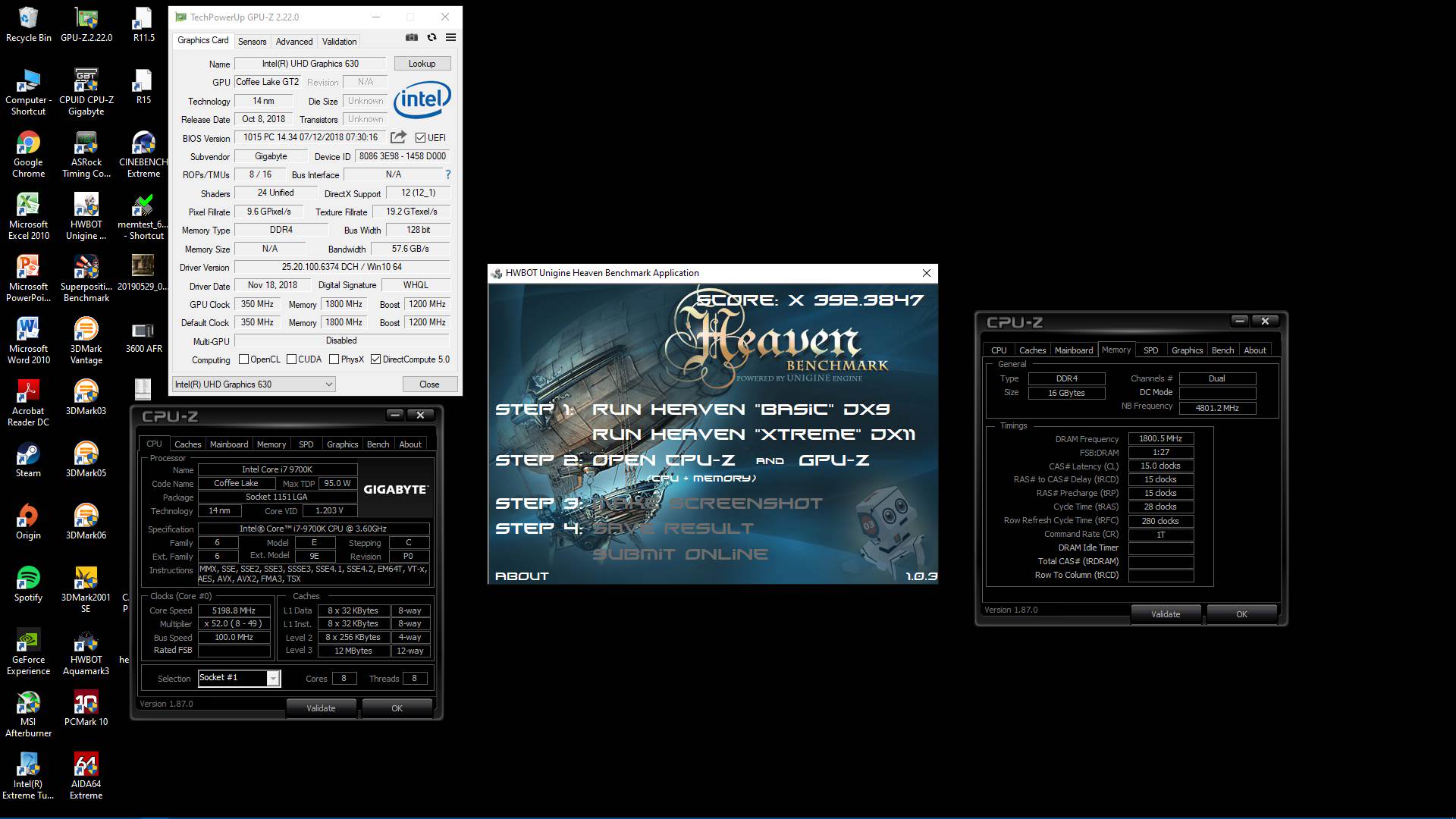Image resolution: width=1456 pixels, height=819 pixels.
Task: Open HWBOT Unigine desktop icon
Action: pyautogui.click(x=86, y=216)
